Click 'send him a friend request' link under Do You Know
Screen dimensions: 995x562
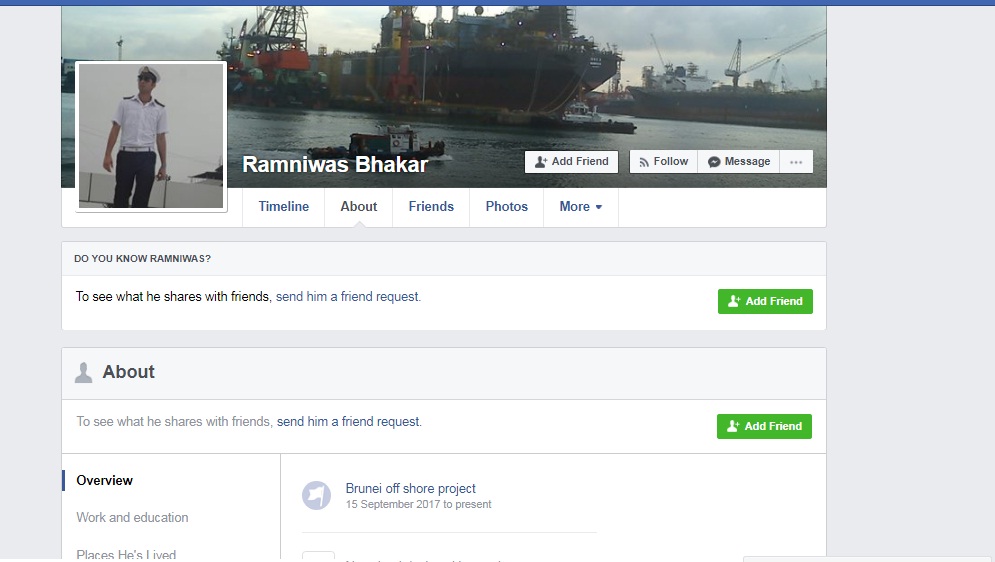click(348, 297)
